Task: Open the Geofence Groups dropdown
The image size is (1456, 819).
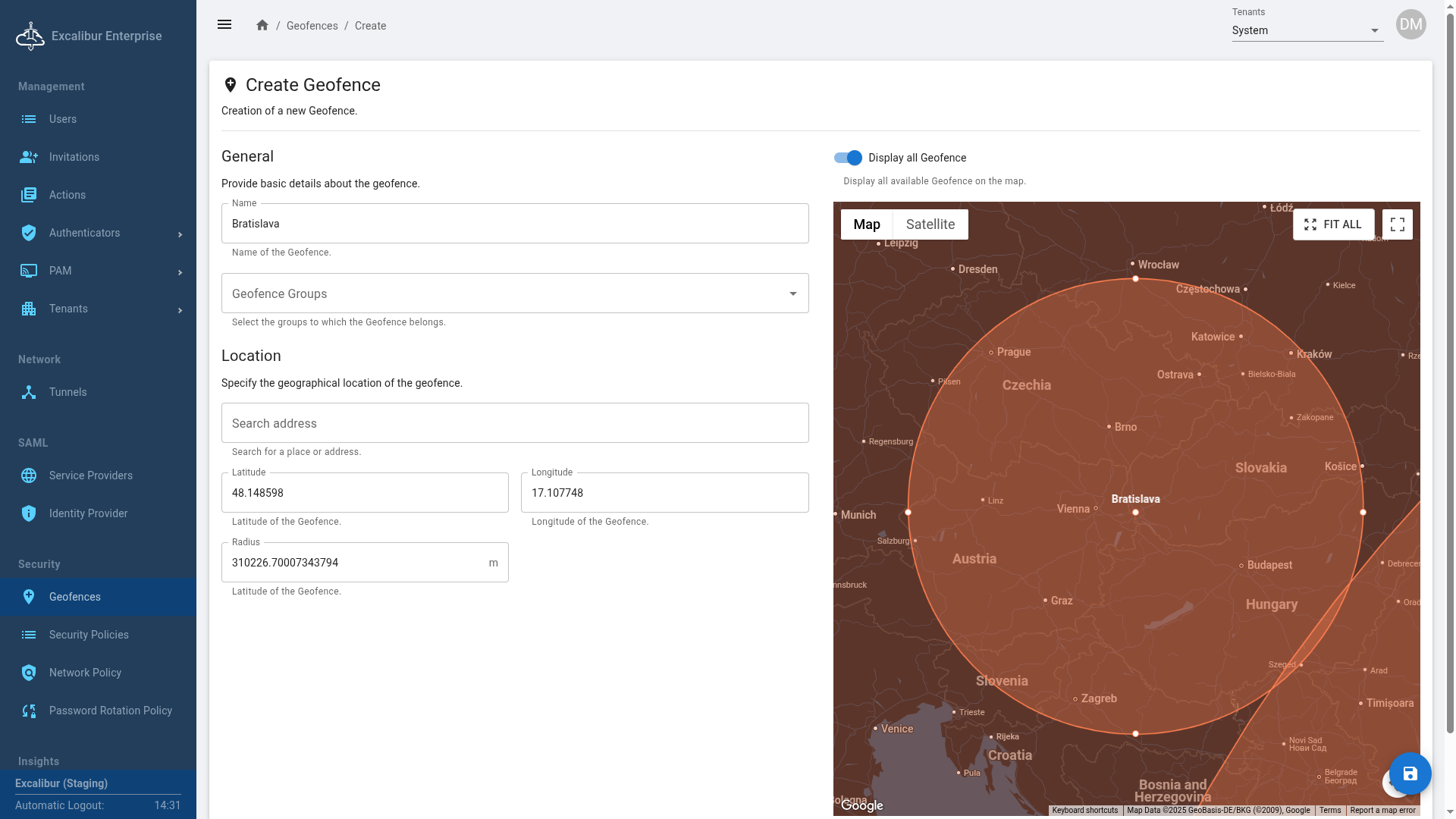Action: click(514, 293)
